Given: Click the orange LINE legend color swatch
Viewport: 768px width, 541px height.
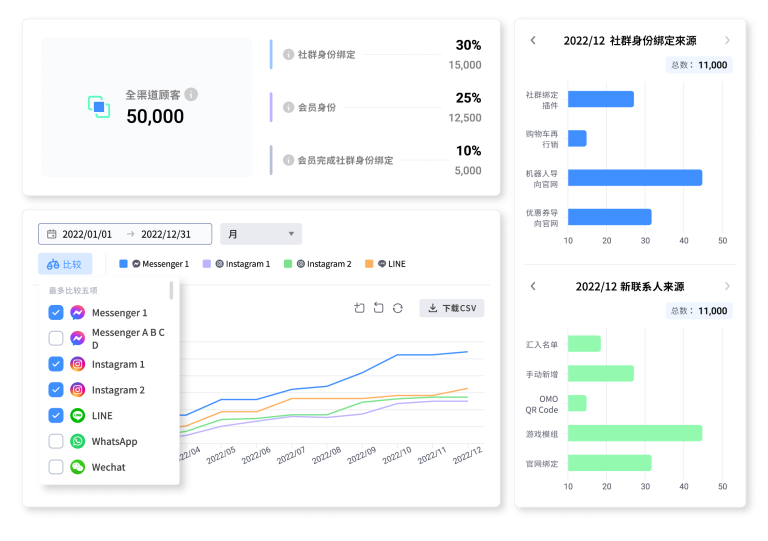Looking at the screenshot, I should (369, 264).
